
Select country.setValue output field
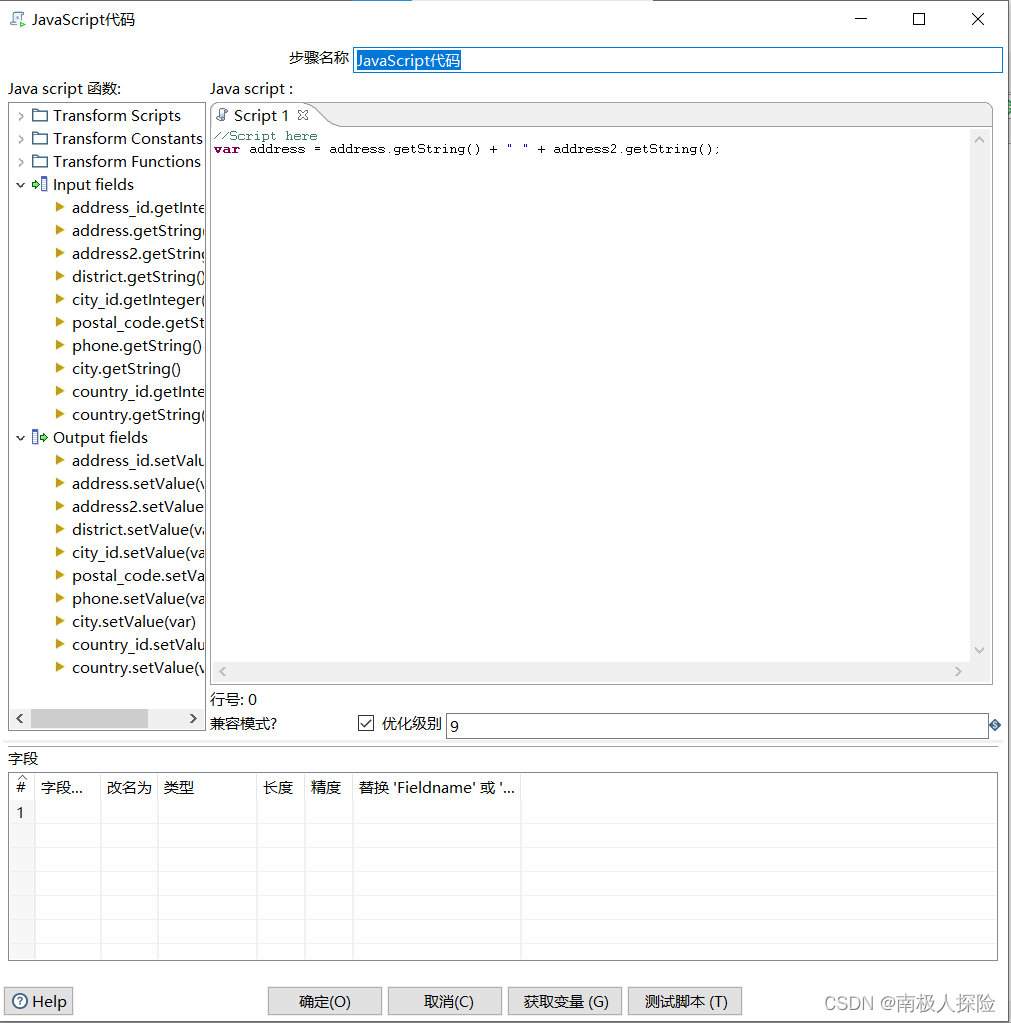click(138, 667)
